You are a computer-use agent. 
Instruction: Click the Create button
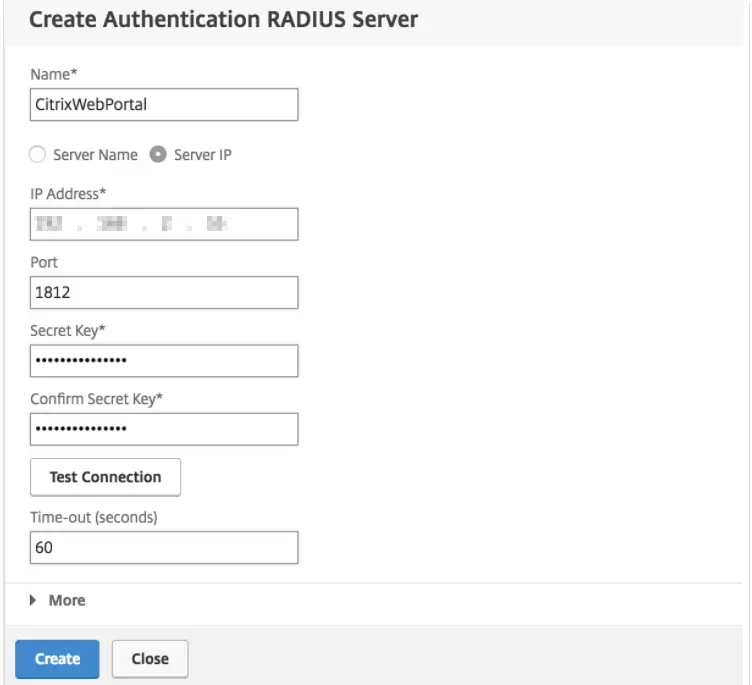tap(57, 659)
